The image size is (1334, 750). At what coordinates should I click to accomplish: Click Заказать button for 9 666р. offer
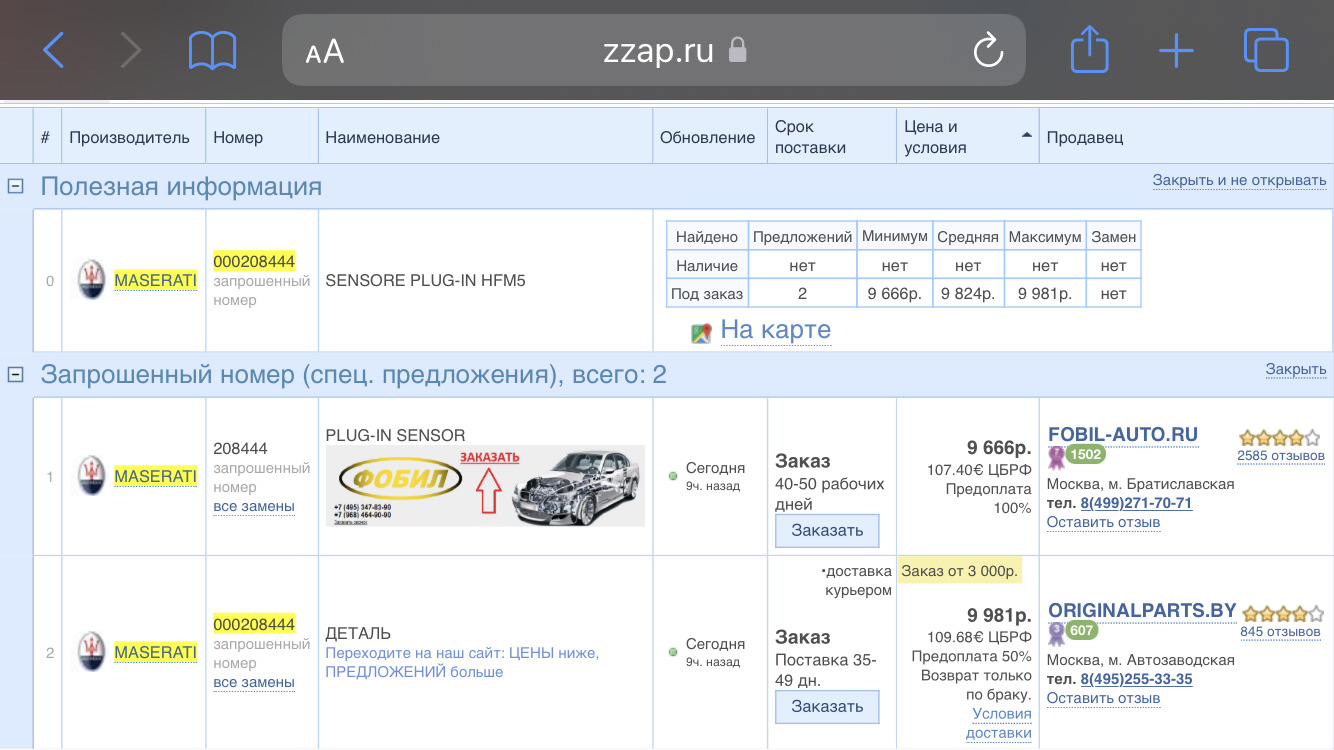[827, 531]
